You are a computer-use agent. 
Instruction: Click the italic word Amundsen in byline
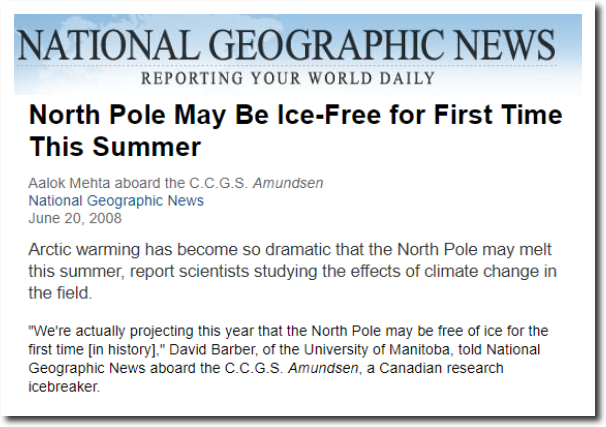(x=288, y=183)
